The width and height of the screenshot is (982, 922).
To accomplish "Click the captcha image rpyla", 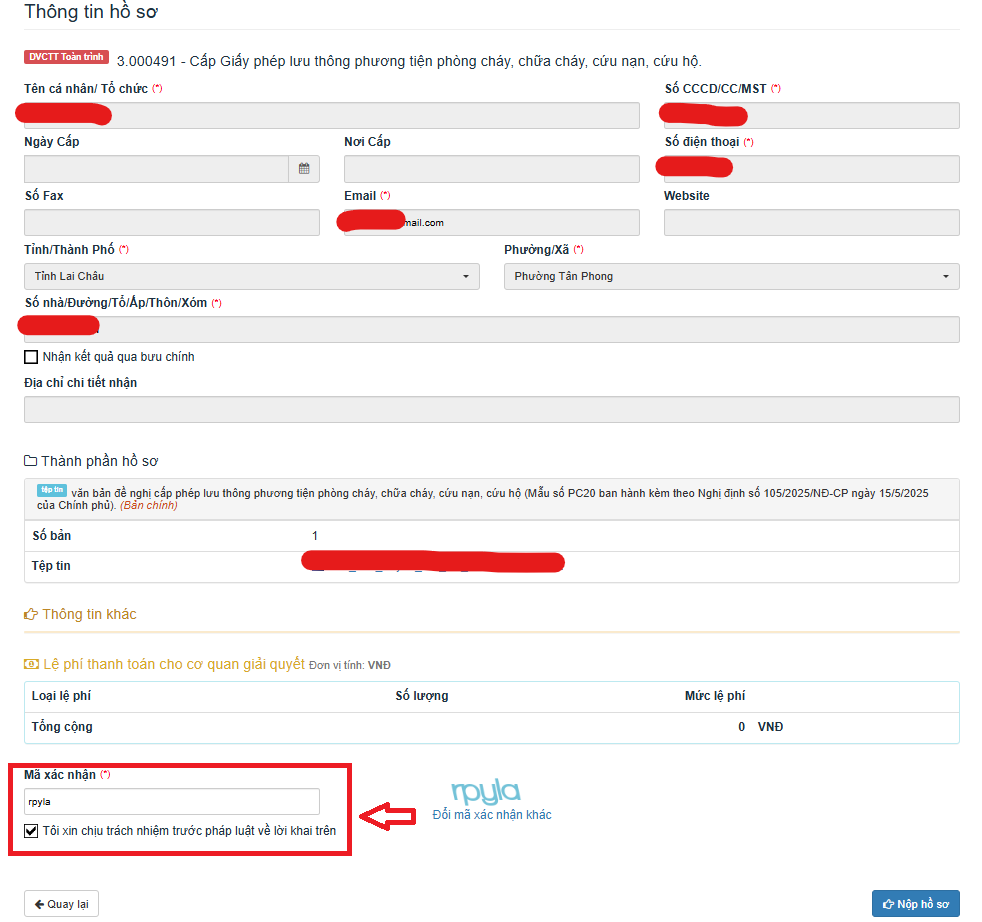I will [x=486, y=792].
